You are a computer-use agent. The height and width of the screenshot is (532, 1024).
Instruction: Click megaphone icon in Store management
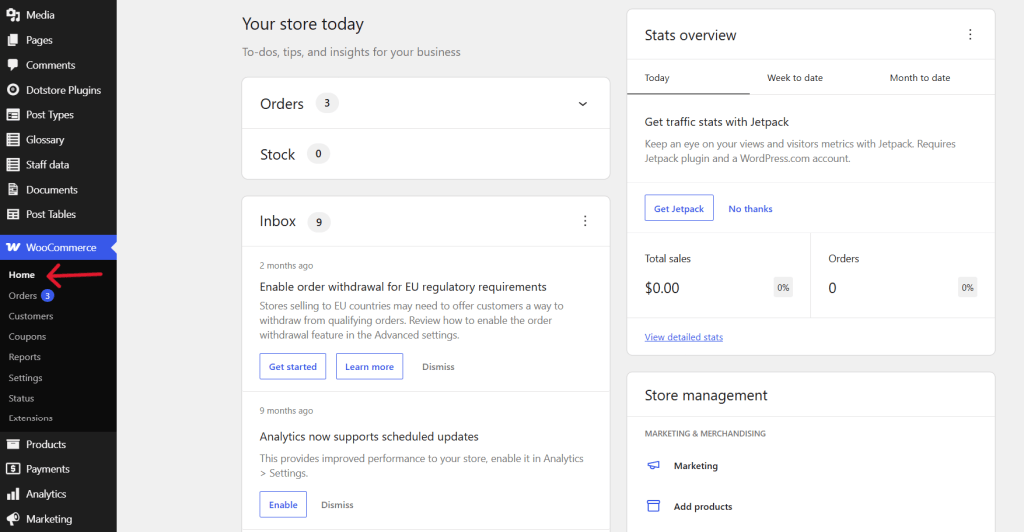(653, 465)
